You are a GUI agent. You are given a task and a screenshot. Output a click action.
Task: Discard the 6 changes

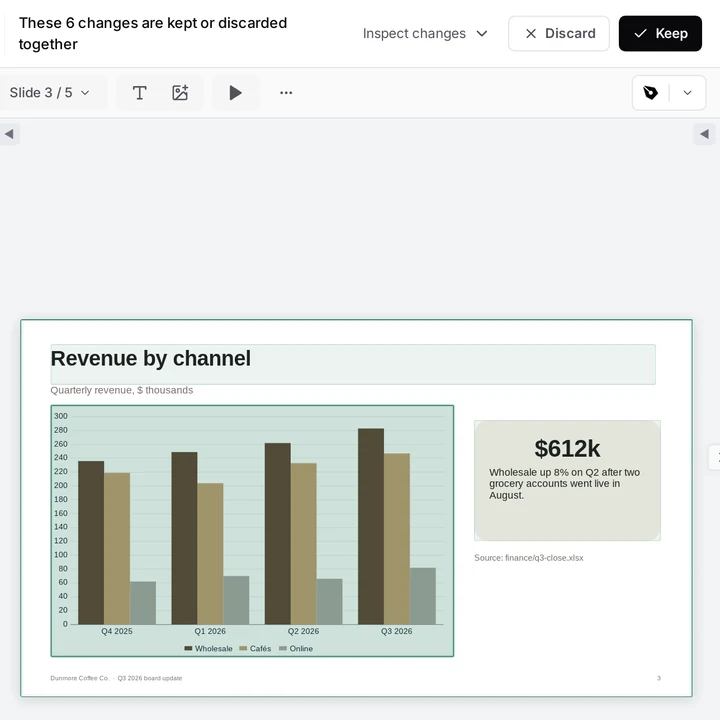pyautogui.click(x=558, y=34)
